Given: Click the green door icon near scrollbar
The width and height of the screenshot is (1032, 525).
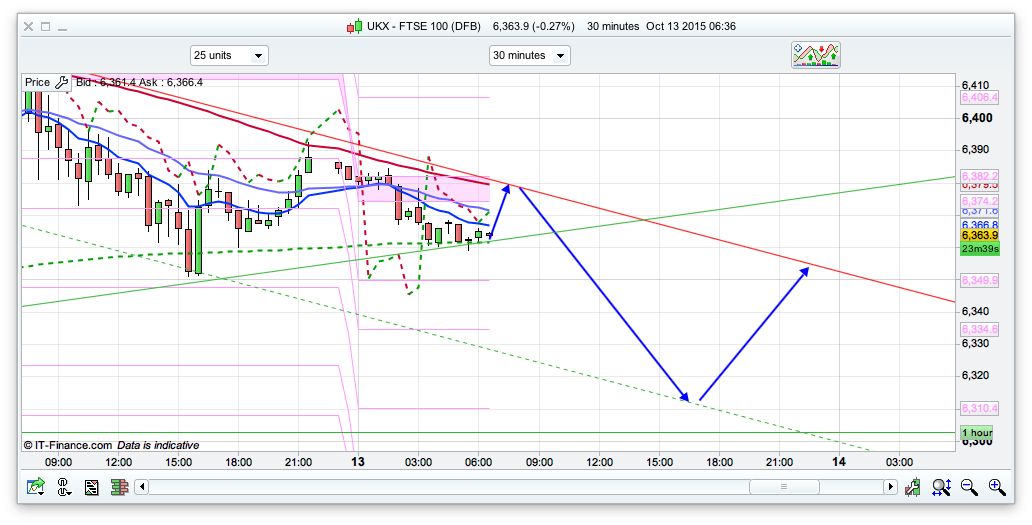Looking at the screenshot, I should (912, 487).
